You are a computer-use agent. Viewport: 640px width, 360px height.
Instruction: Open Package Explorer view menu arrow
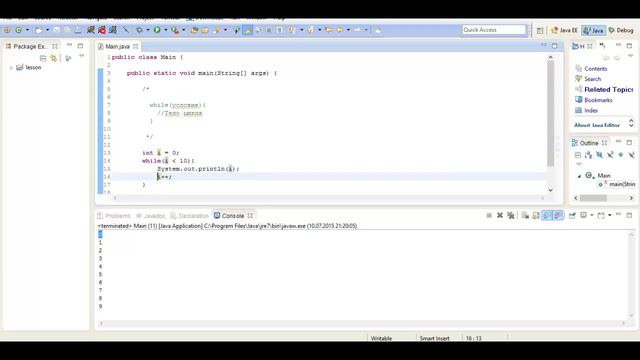[x=81, y=56]
